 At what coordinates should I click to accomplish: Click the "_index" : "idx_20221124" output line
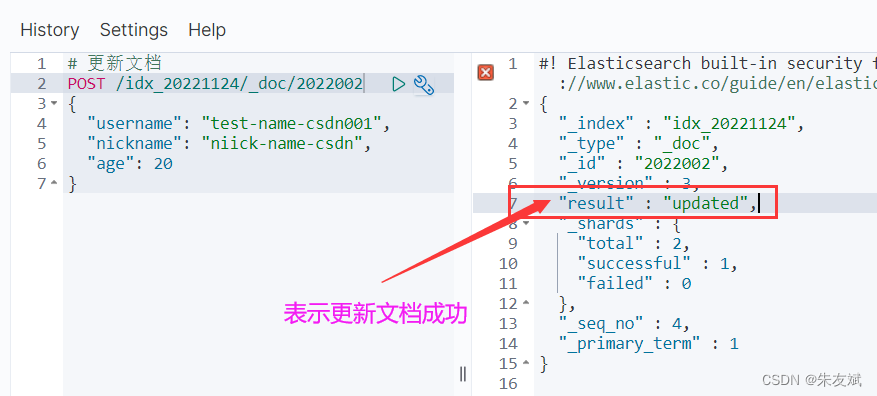point(681,124)
